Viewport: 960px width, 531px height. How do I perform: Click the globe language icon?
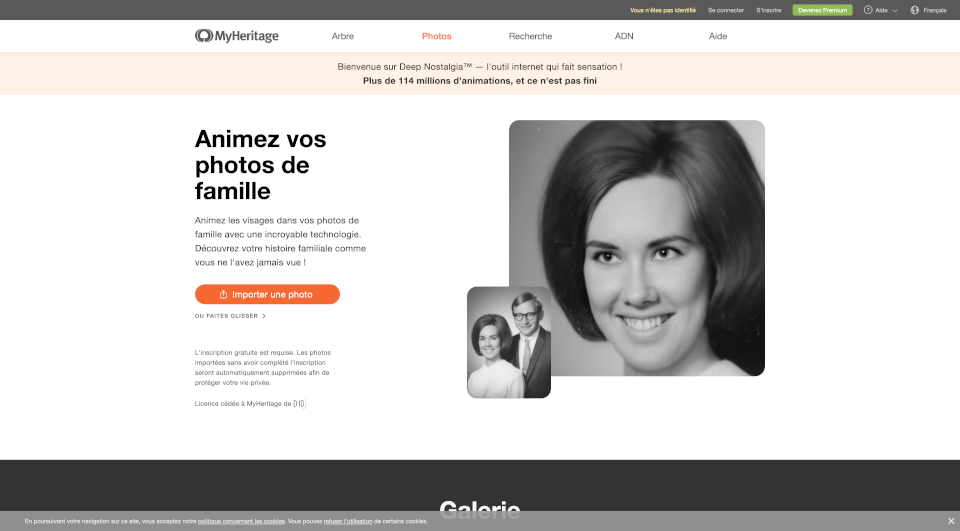click(915, 10)
